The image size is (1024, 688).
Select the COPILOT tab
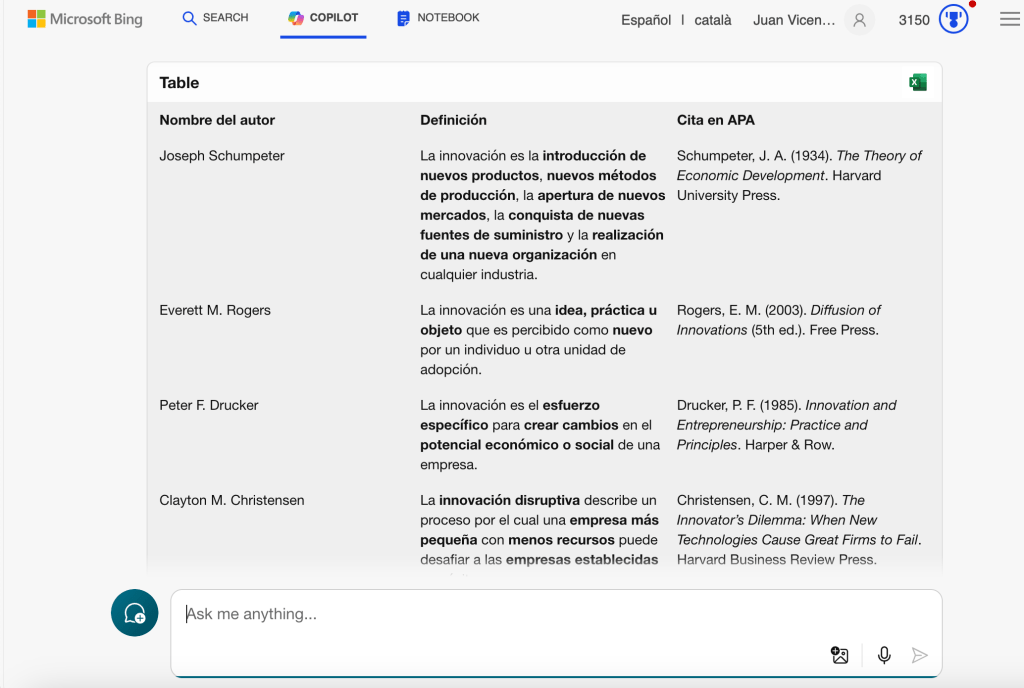(x=323, y=18)
